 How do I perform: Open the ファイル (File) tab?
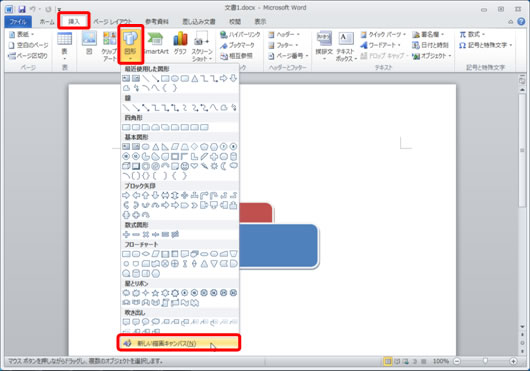18,22
